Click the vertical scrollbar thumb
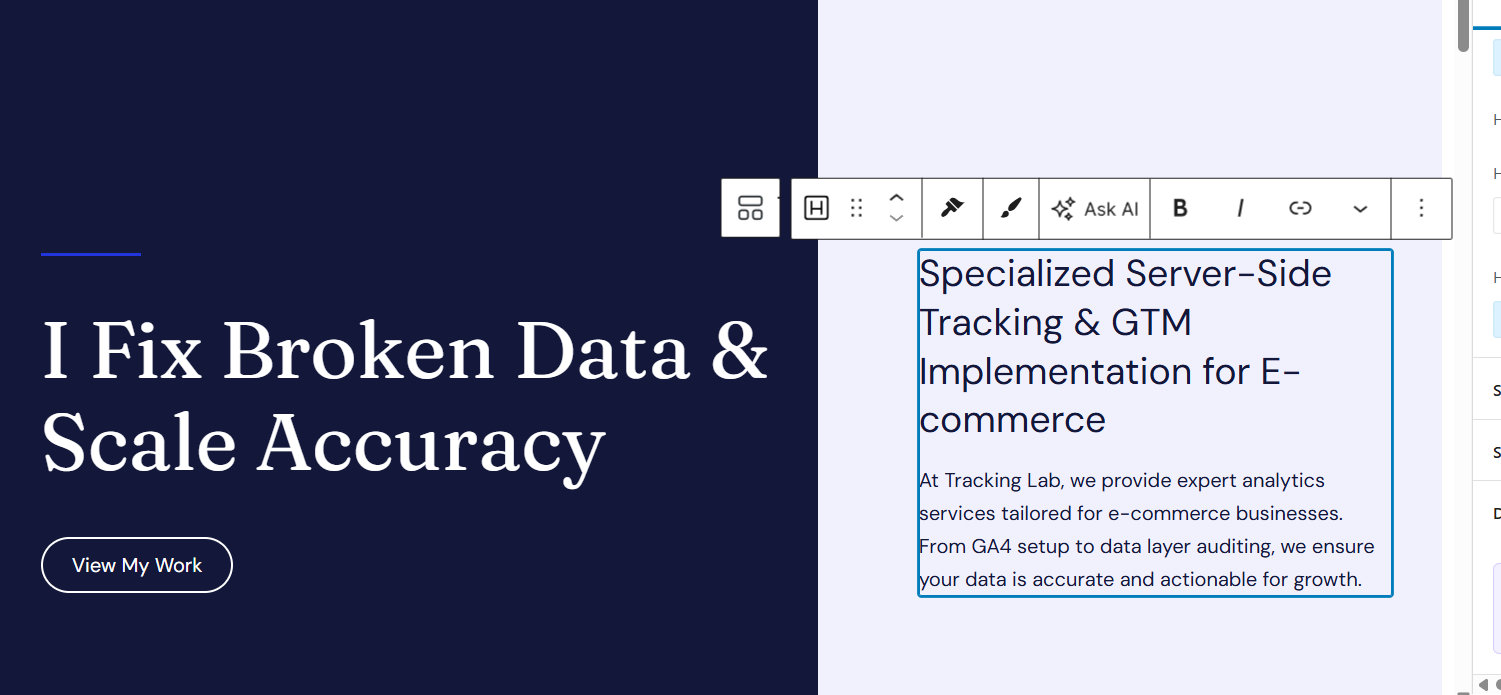This screenshot has height=695, width=1501. [1463, 25]
